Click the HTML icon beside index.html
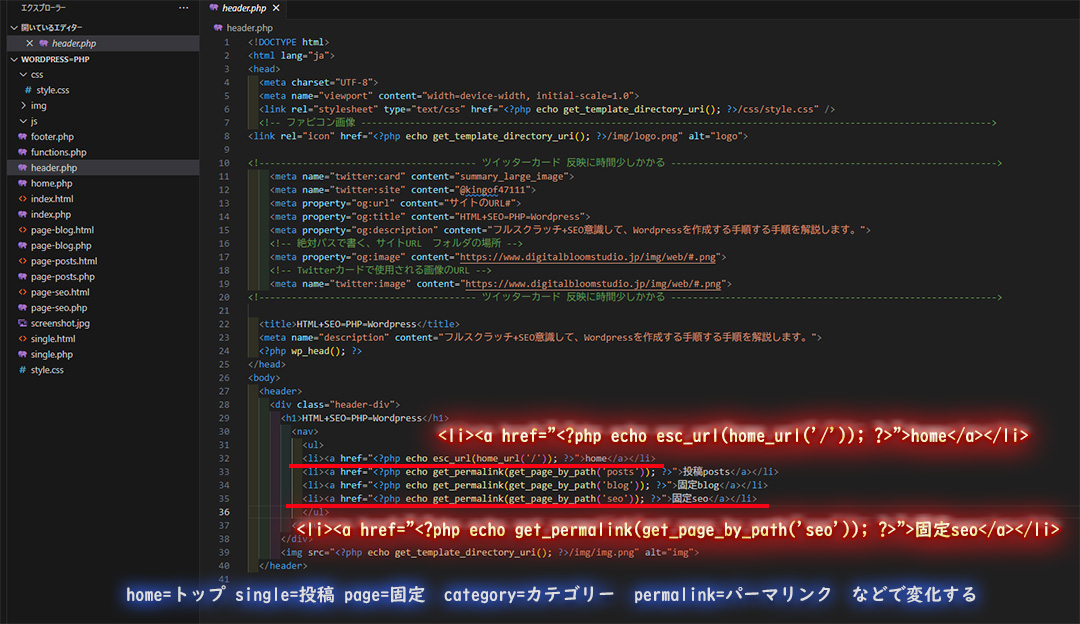 pos(23,199)
